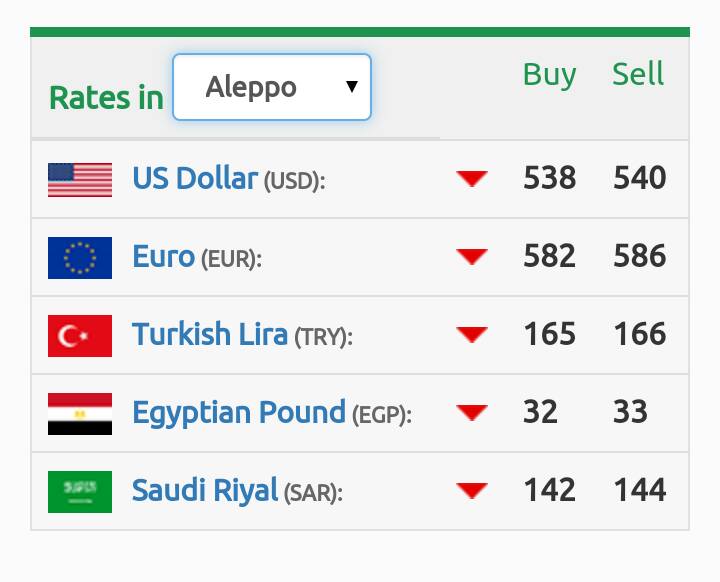Screen dimensions: 720x582
Task: Click the Buy column header
Action: pos(549,75)
